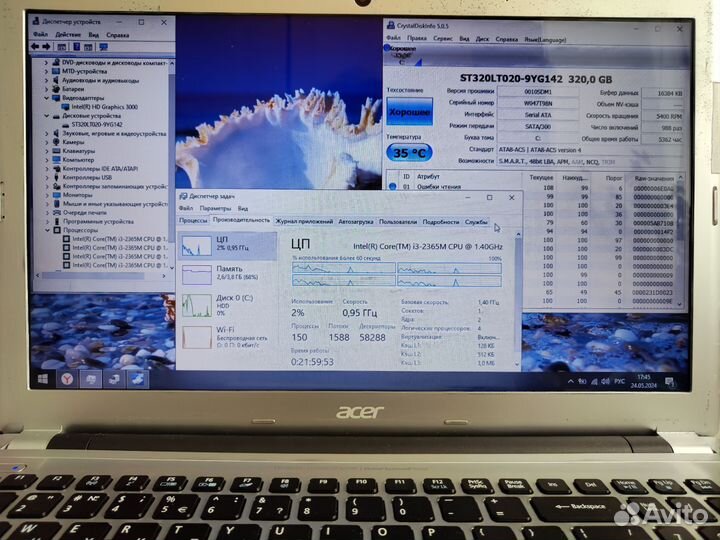Open Справка menu in Device Manager

click(x=118, y=35)
